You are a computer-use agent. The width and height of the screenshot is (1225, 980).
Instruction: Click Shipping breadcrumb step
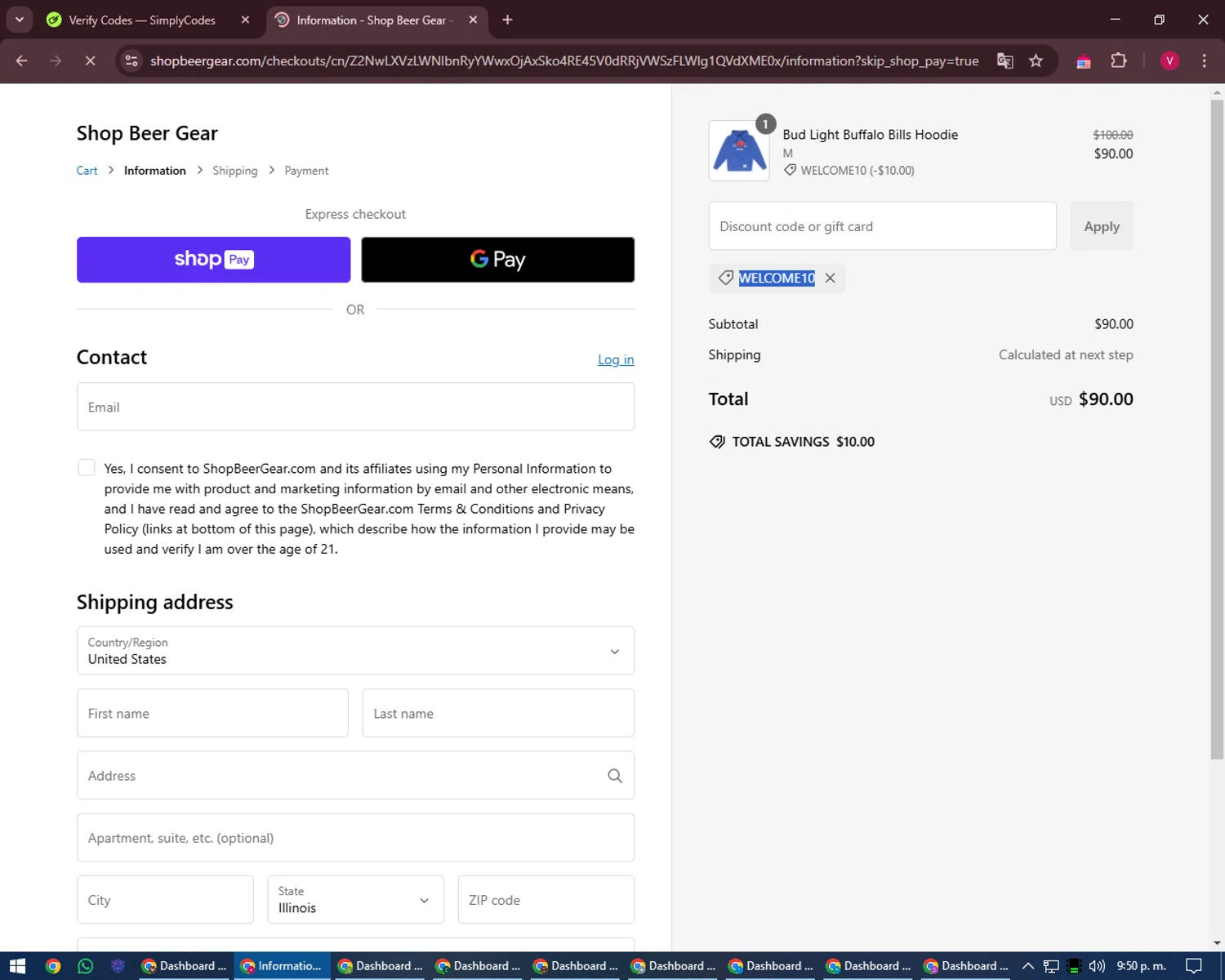click(x=235, y=171)
